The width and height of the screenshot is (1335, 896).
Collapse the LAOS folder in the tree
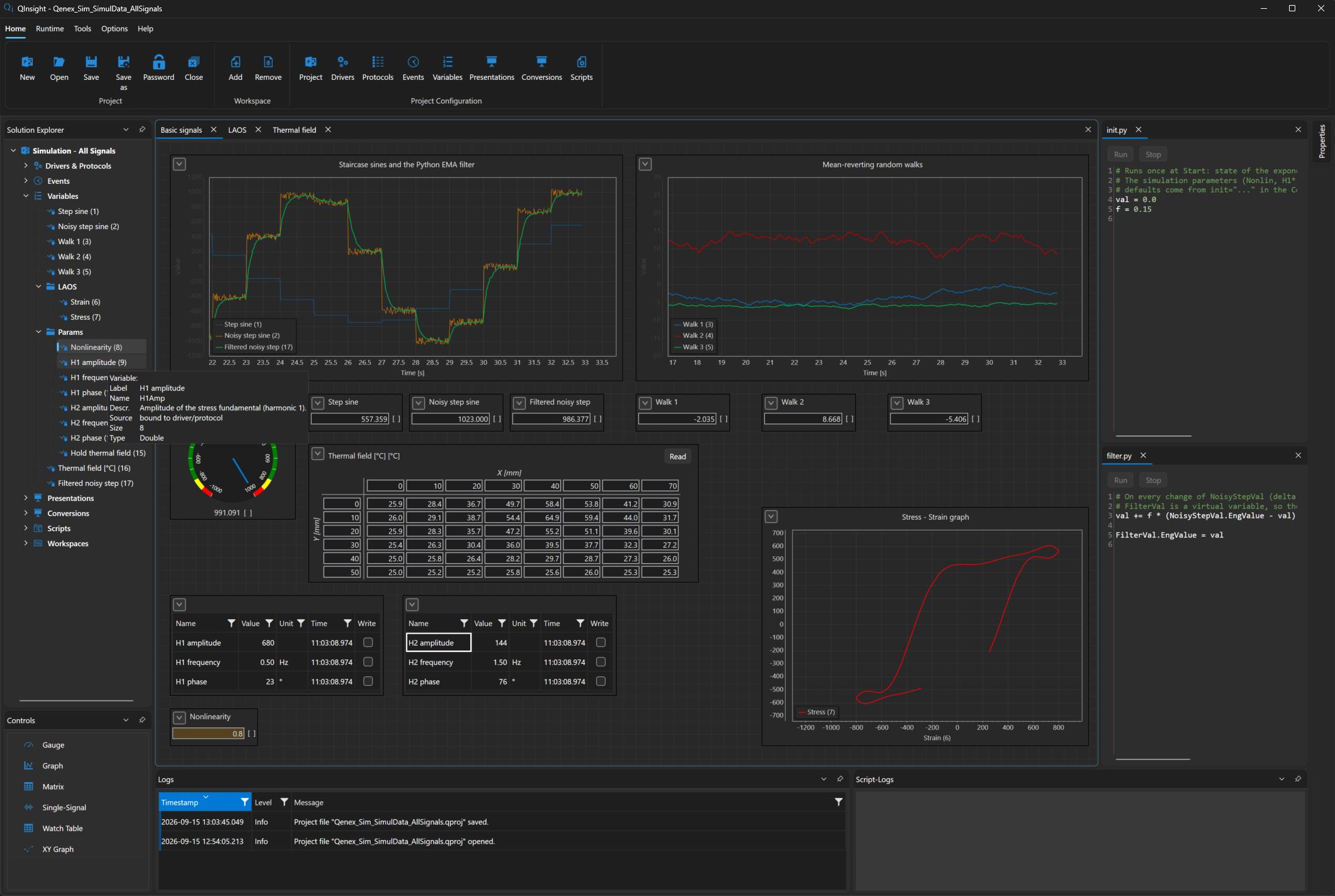[38, 287]
